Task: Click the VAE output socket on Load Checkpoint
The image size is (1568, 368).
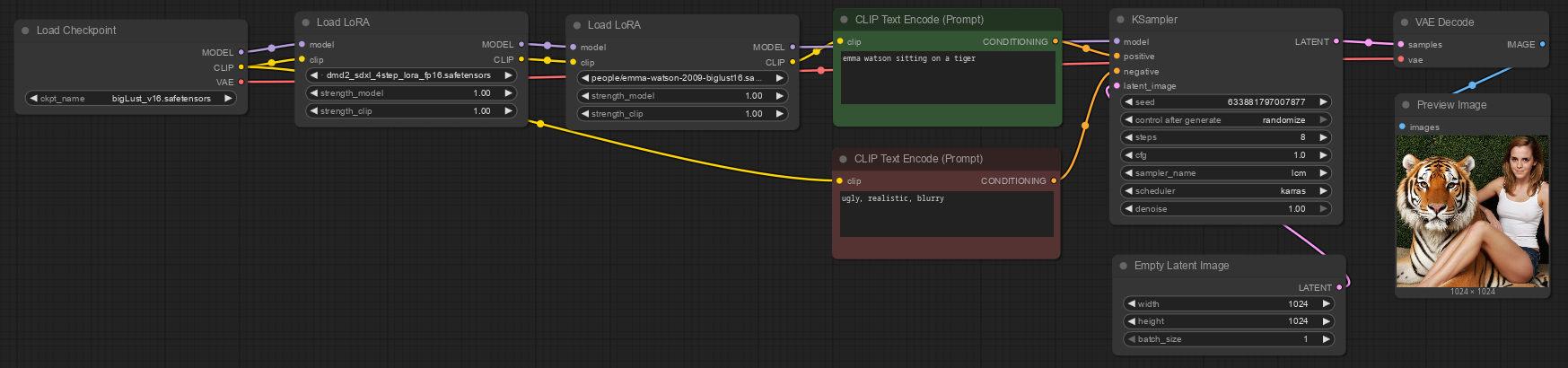Action: pyautogui.click(x=241, y=82)
